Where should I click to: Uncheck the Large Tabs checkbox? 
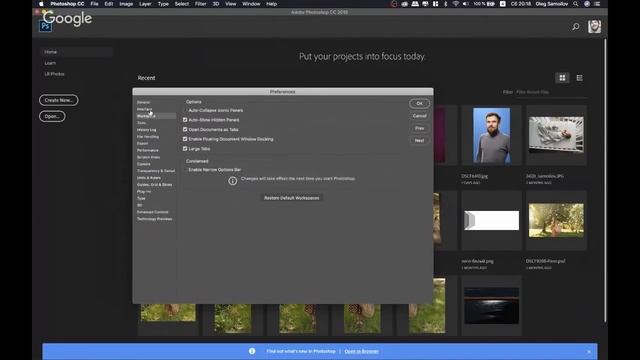(185, 149)
